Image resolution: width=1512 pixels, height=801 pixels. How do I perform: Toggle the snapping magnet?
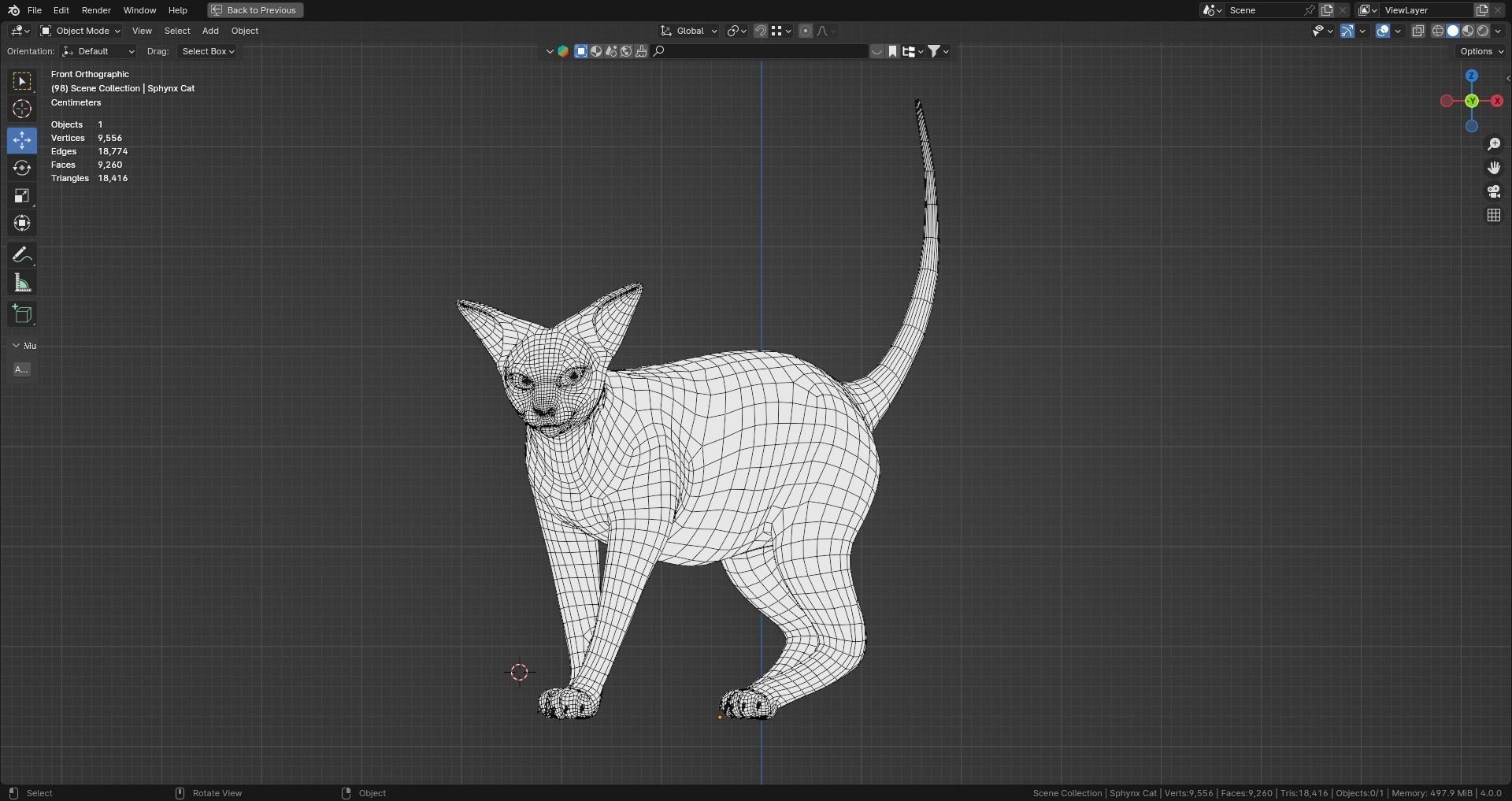click(761, 31)
